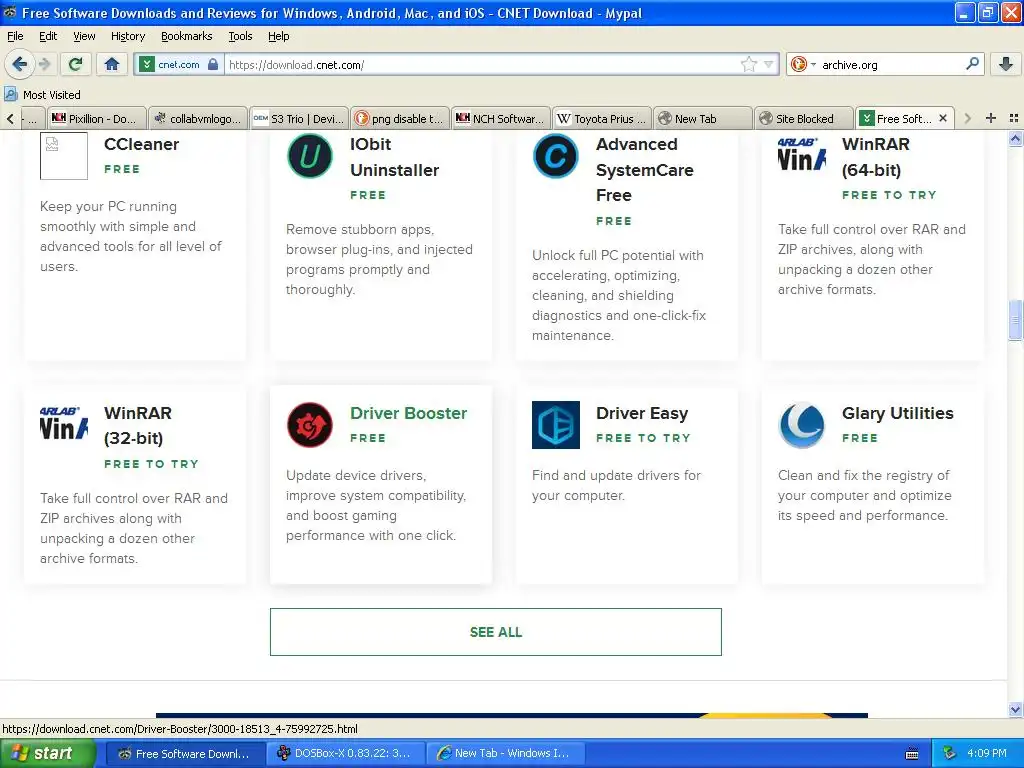This screenshot has height=768, width=1024.
Task: Open the URL history dropdown arrow
Action: [x=769, y=64]
